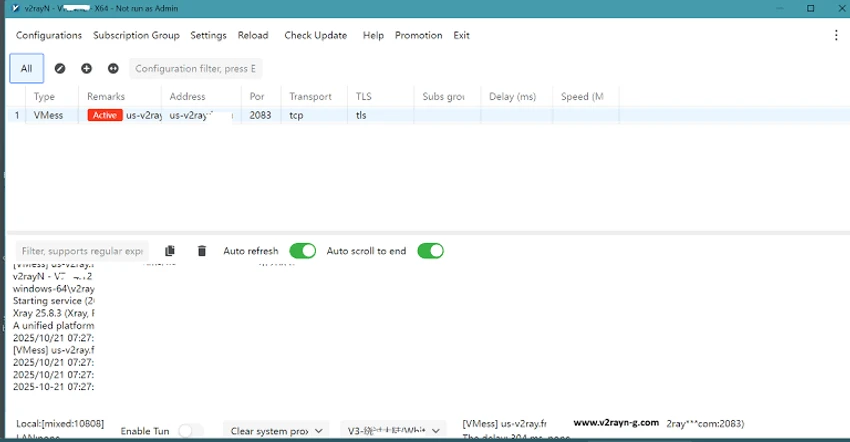
Task: Click the circled ellipsis more-options icon
Action: (113, 68)
